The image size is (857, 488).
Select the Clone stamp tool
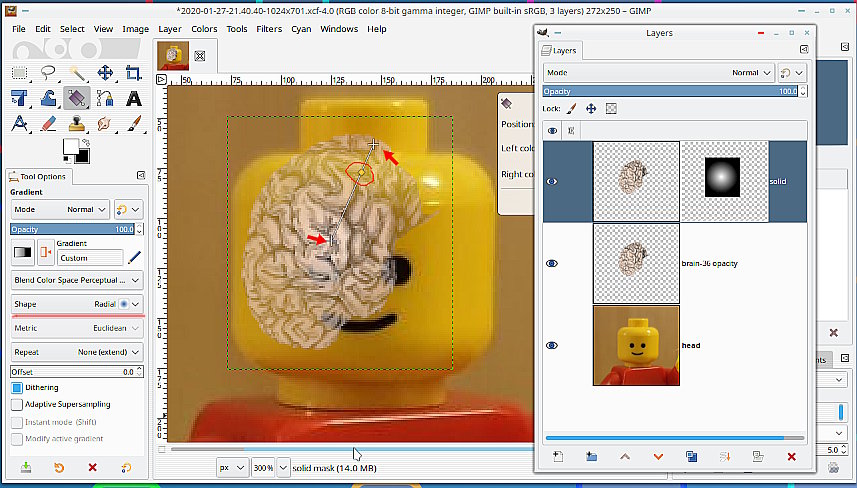pyautogui.click(x=76, y=124)
